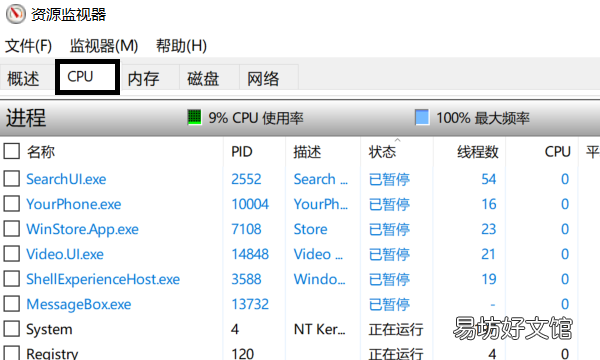Viewport: 600px width, 360px height.
Task: Click PID value 10004
Action: 250,204
